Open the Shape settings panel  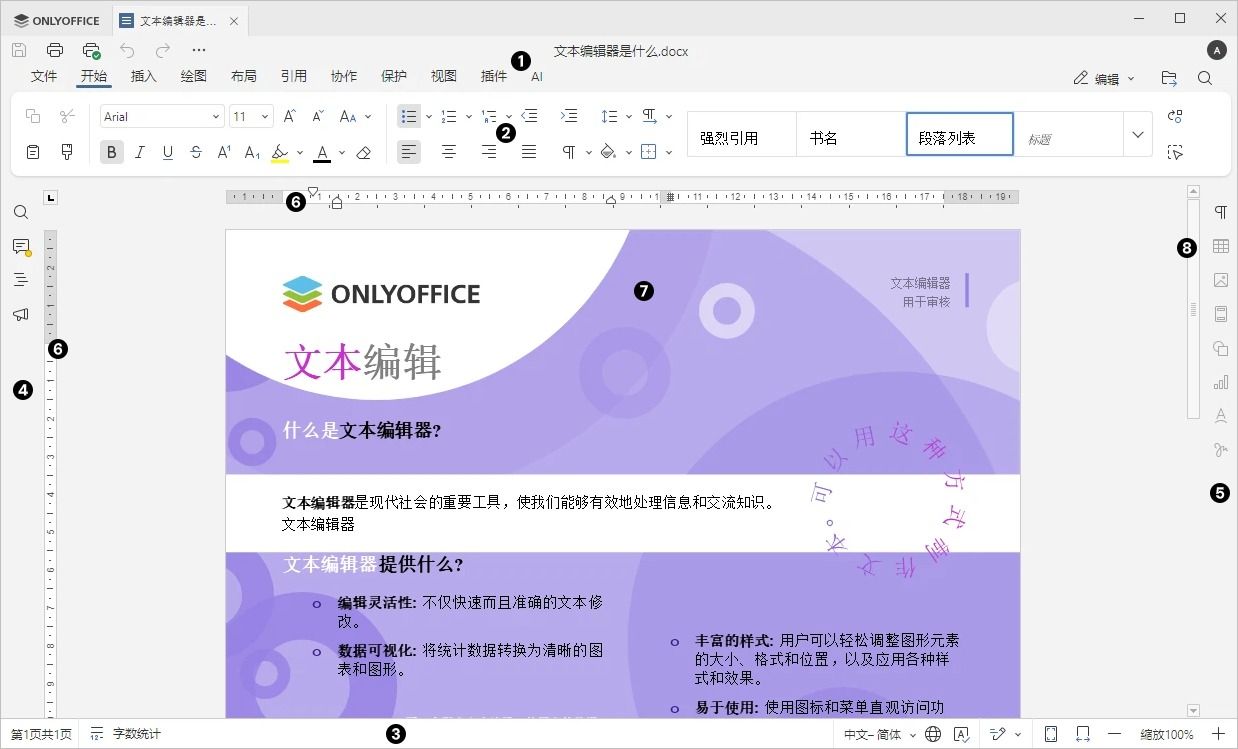[x=1220, y=348]
